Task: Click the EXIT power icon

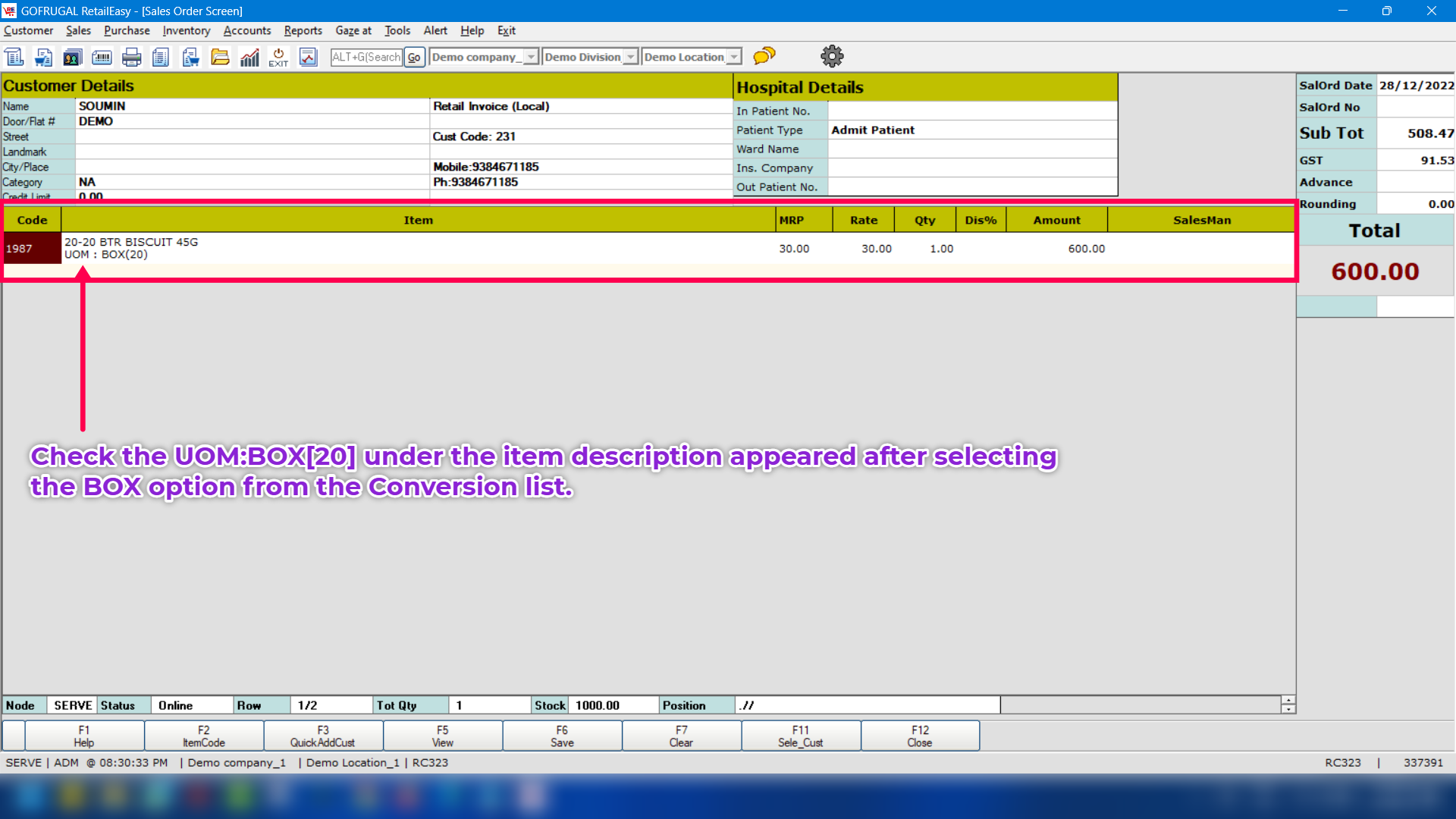Action: (x=278, y=57)
